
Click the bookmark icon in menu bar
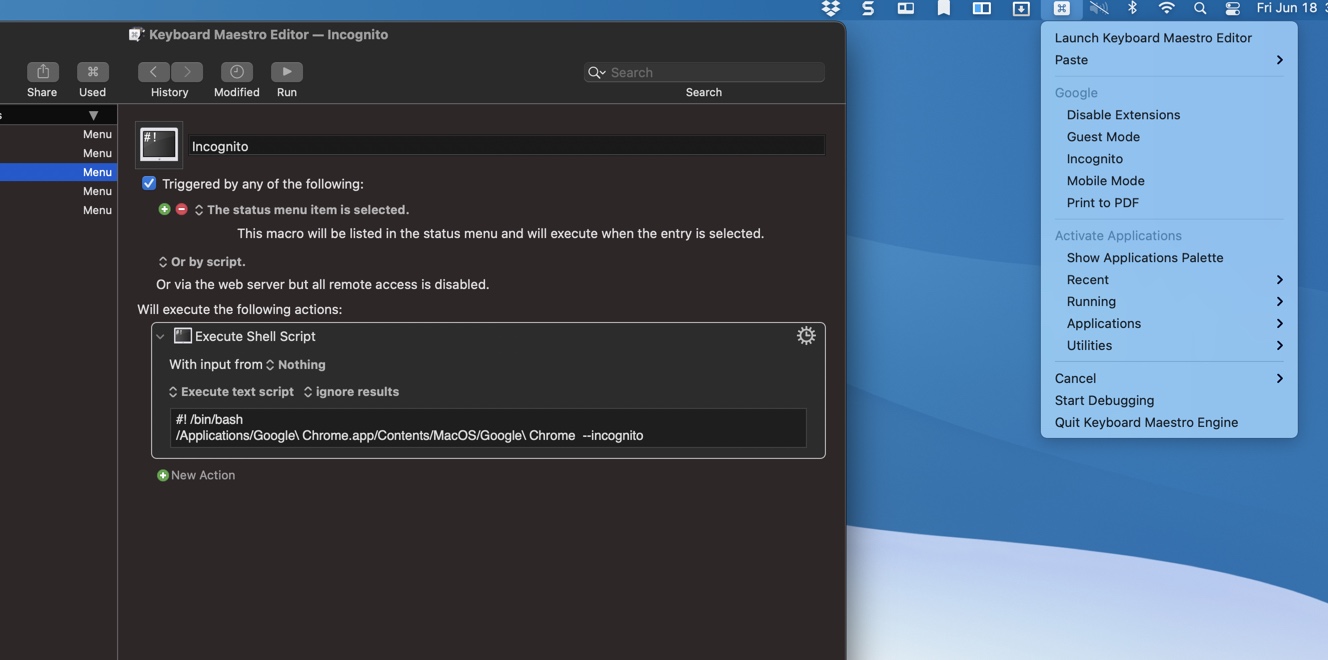tap(943, 8)
